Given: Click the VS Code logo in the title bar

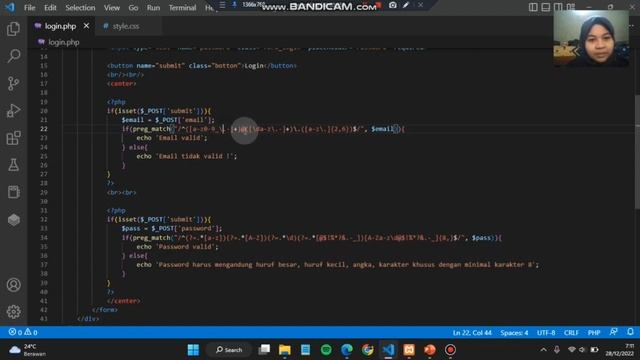Looking at the screenshot, I should coord(10,7).
